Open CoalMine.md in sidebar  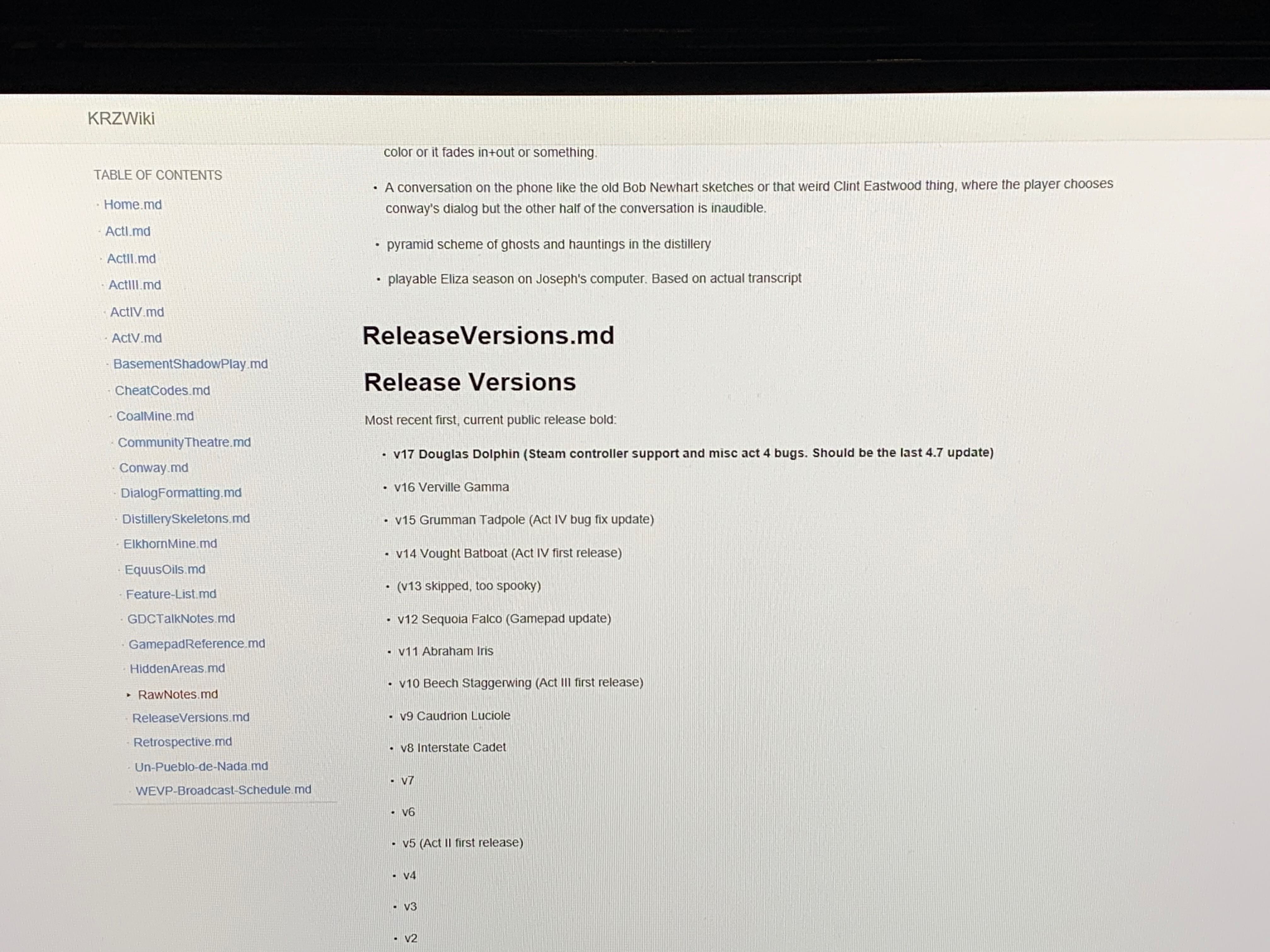[155, 416]
